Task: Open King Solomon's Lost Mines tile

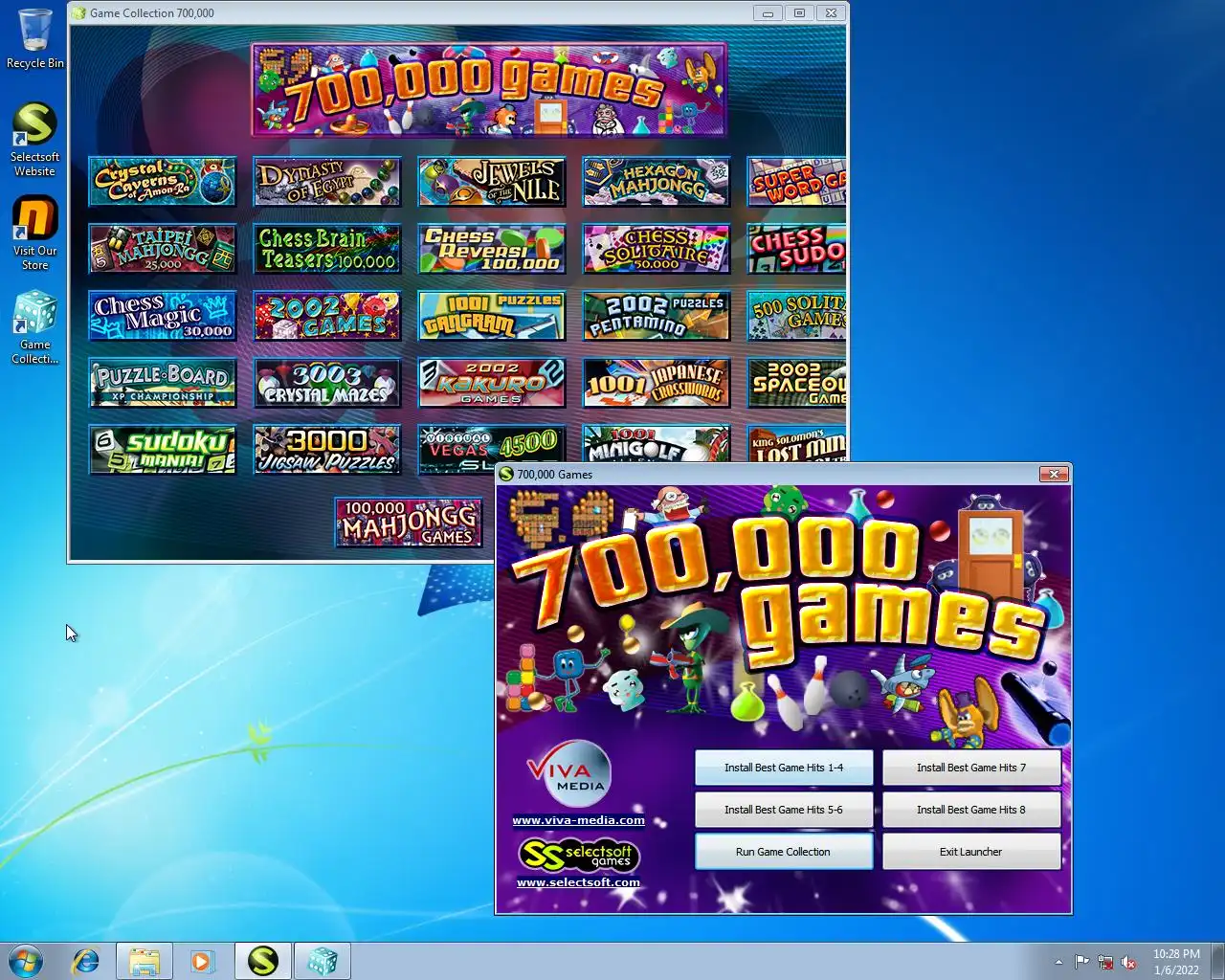Action: (x=796, y=443)
